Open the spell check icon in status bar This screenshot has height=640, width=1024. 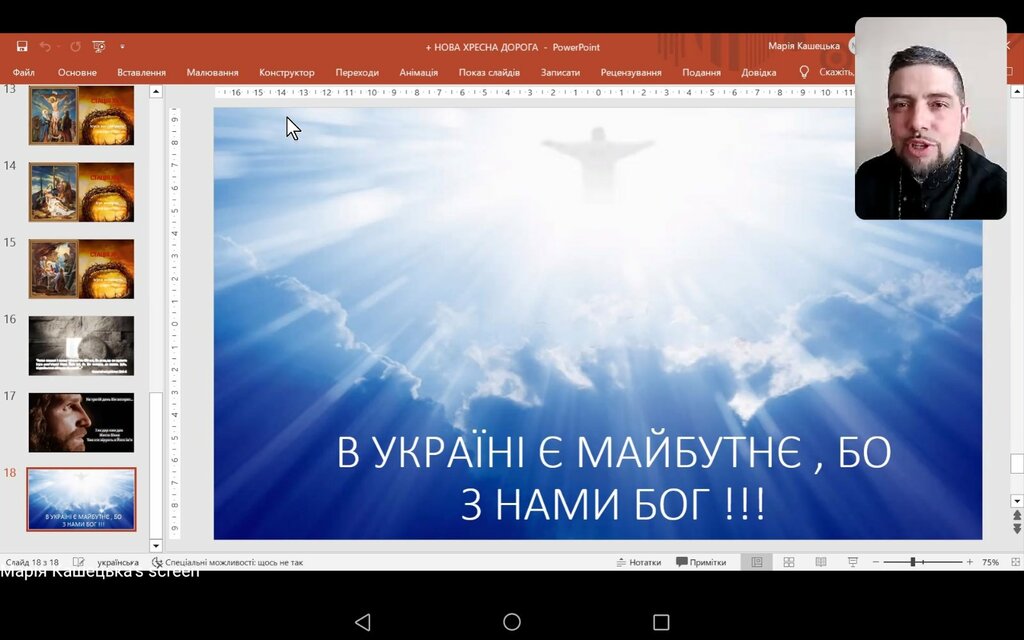click(79, 562)
